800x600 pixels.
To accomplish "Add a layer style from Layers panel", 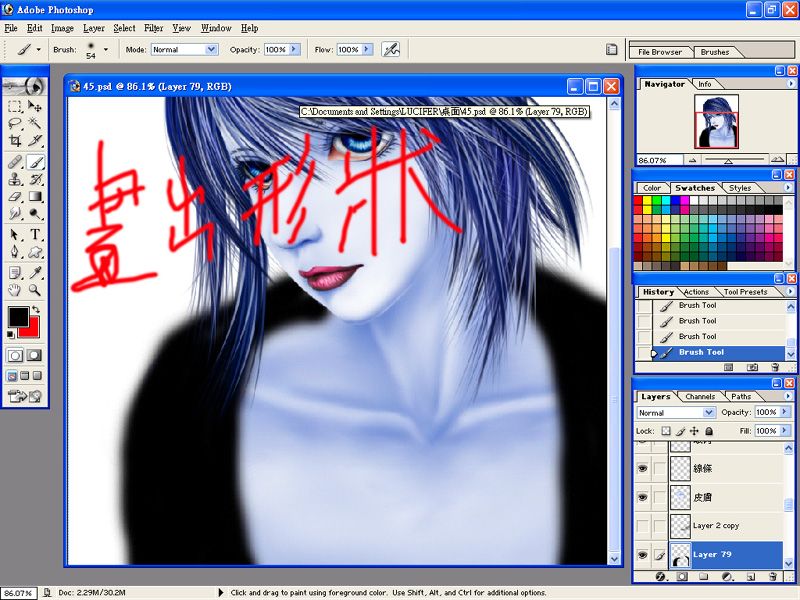I will click(661, 577).
